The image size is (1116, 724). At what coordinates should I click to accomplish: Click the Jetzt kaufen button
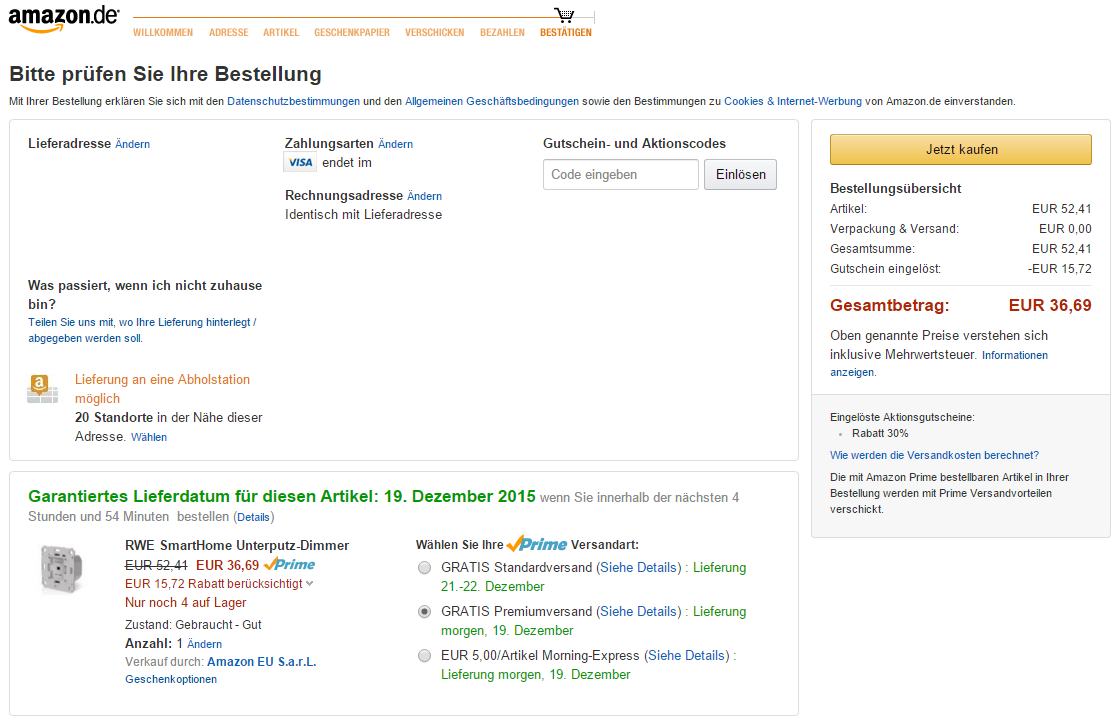(961, 149)
